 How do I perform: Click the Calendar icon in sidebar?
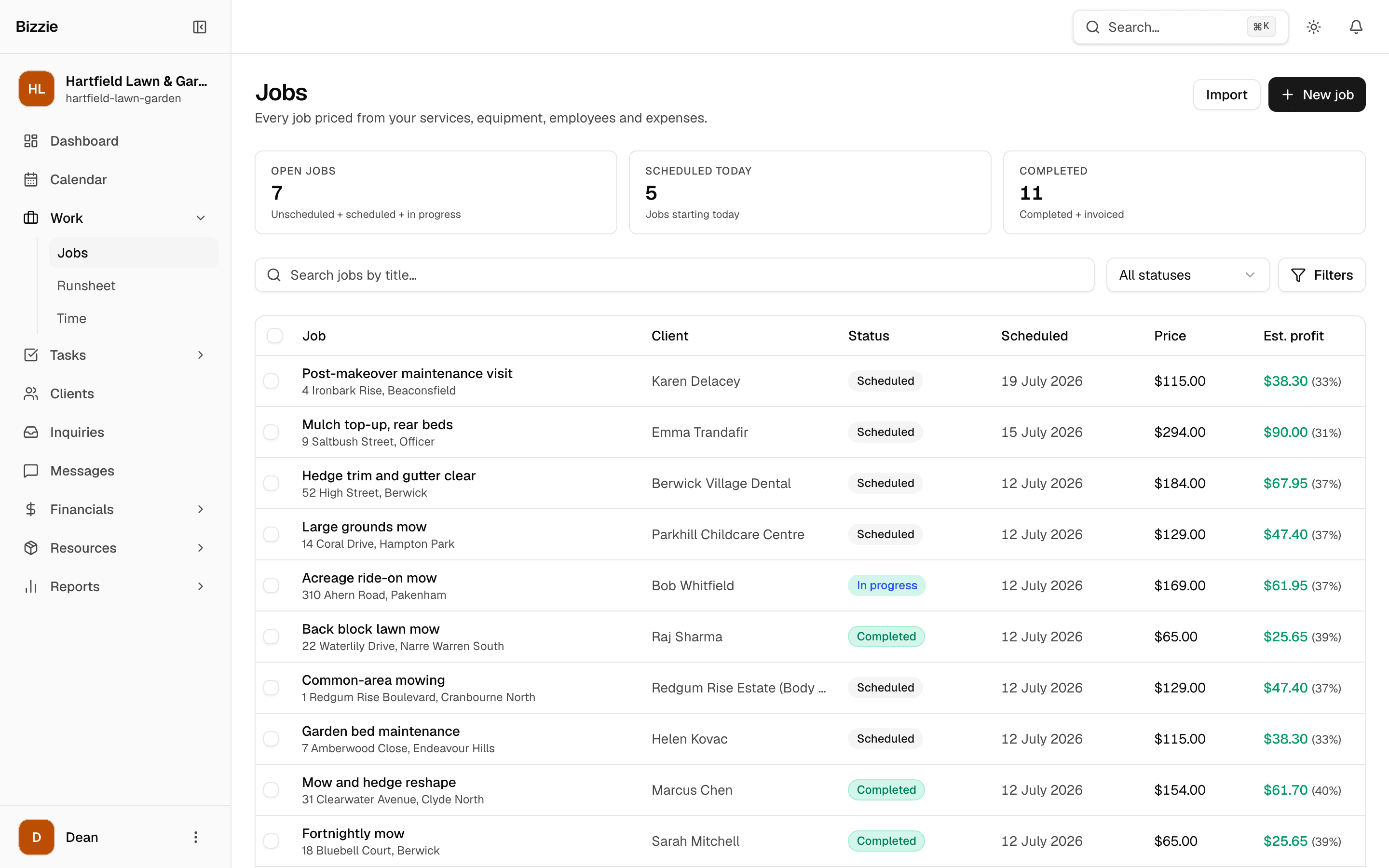click(31, 179)
